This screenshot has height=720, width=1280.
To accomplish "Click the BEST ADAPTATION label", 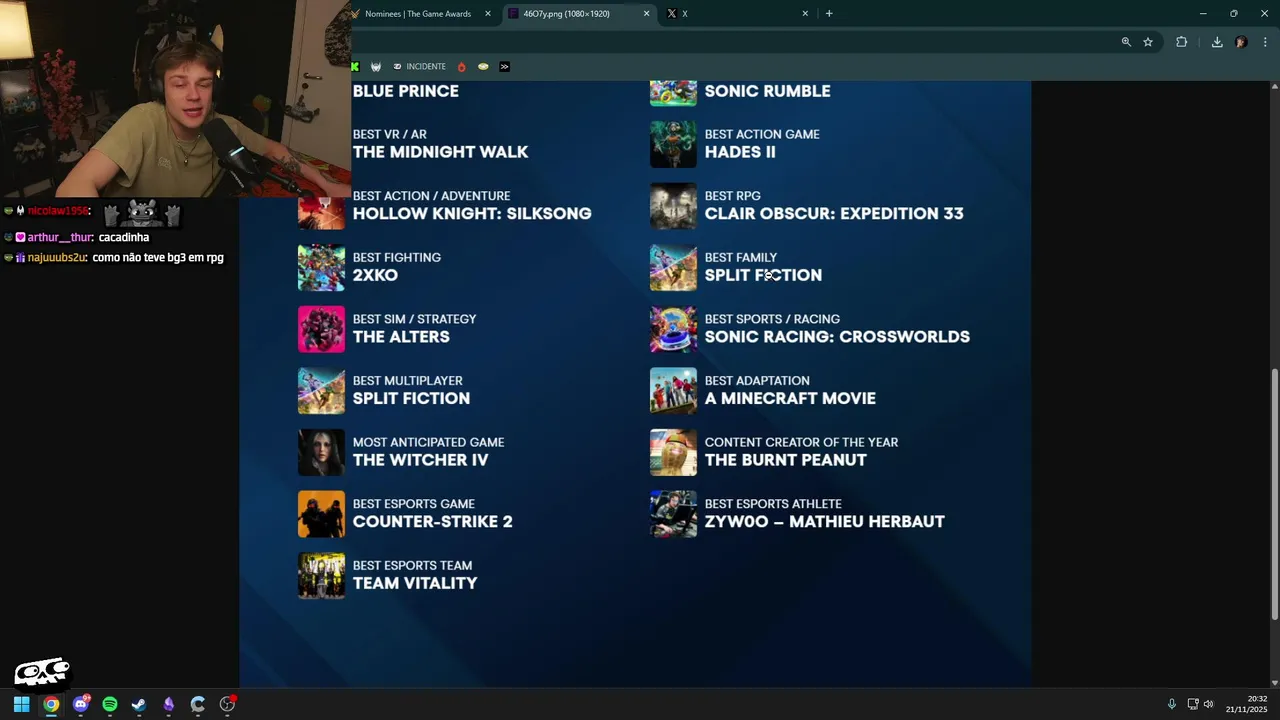I will pyautogui.click(x=757, y=381).
